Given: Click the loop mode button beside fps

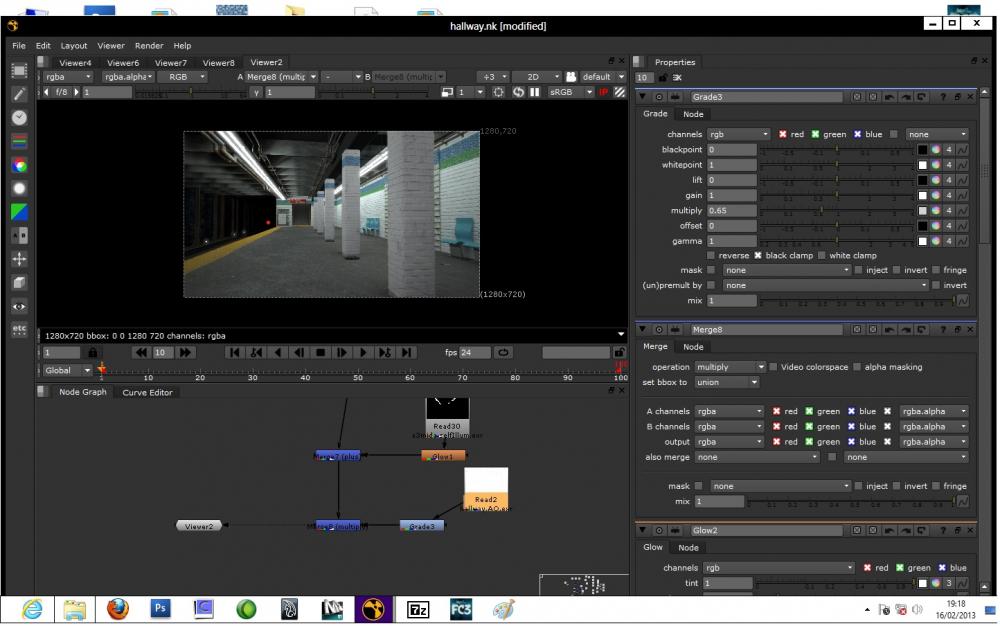Looking at the screenshot, I should 503,352.
